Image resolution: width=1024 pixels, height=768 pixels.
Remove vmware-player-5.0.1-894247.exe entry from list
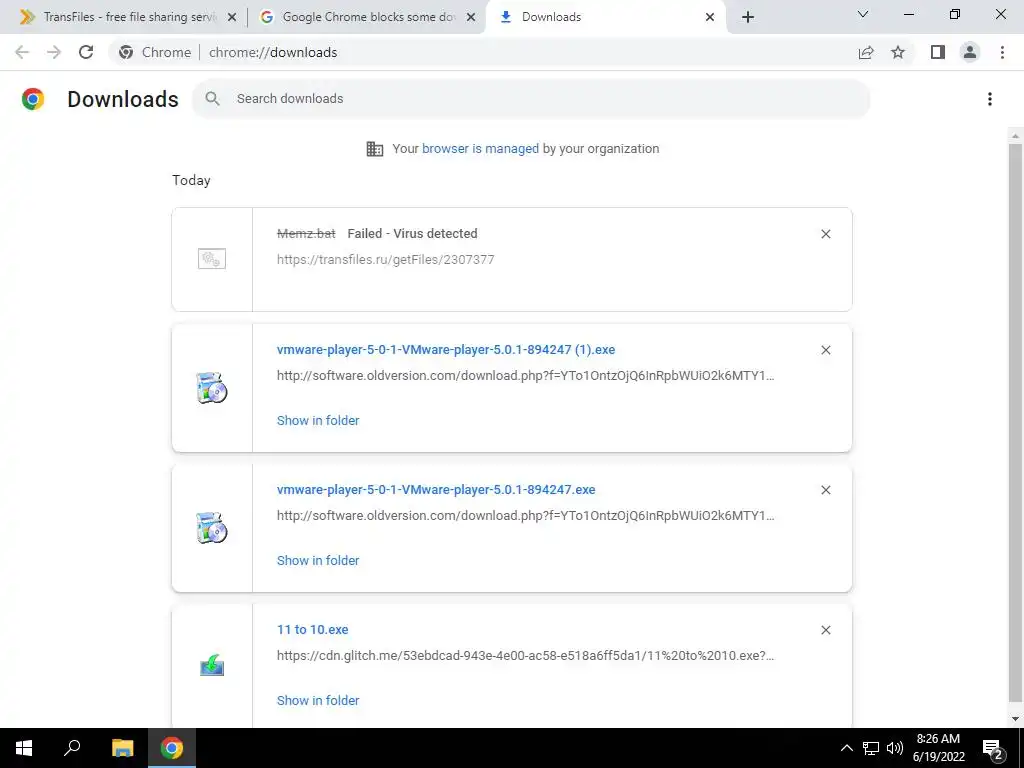coord(825,490)
